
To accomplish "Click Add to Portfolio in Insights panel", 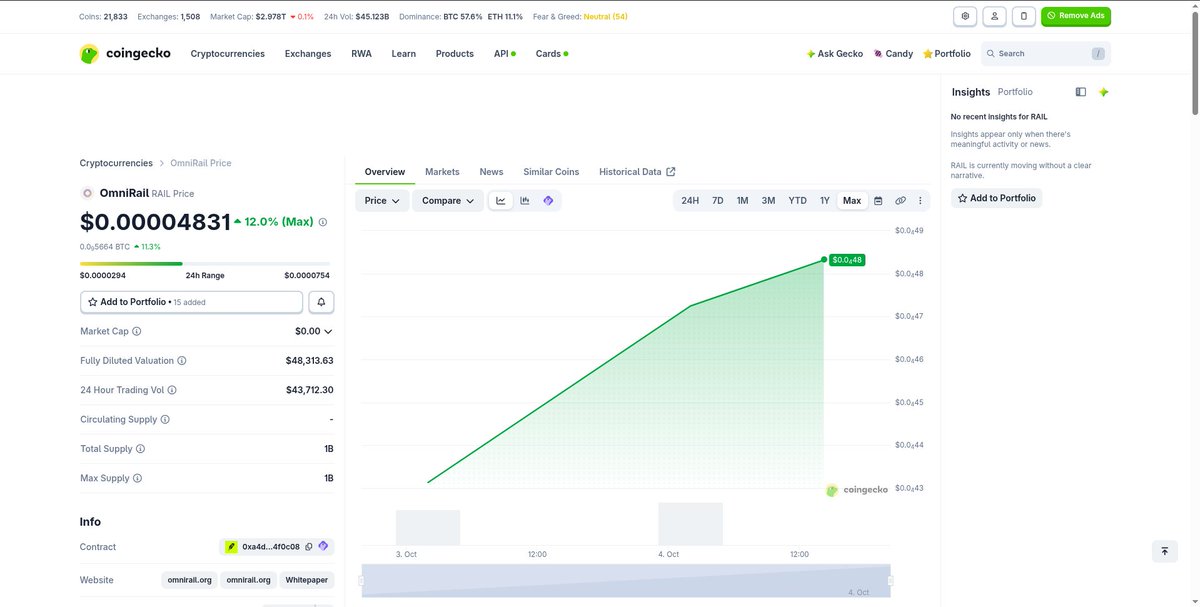I will 996,198.
